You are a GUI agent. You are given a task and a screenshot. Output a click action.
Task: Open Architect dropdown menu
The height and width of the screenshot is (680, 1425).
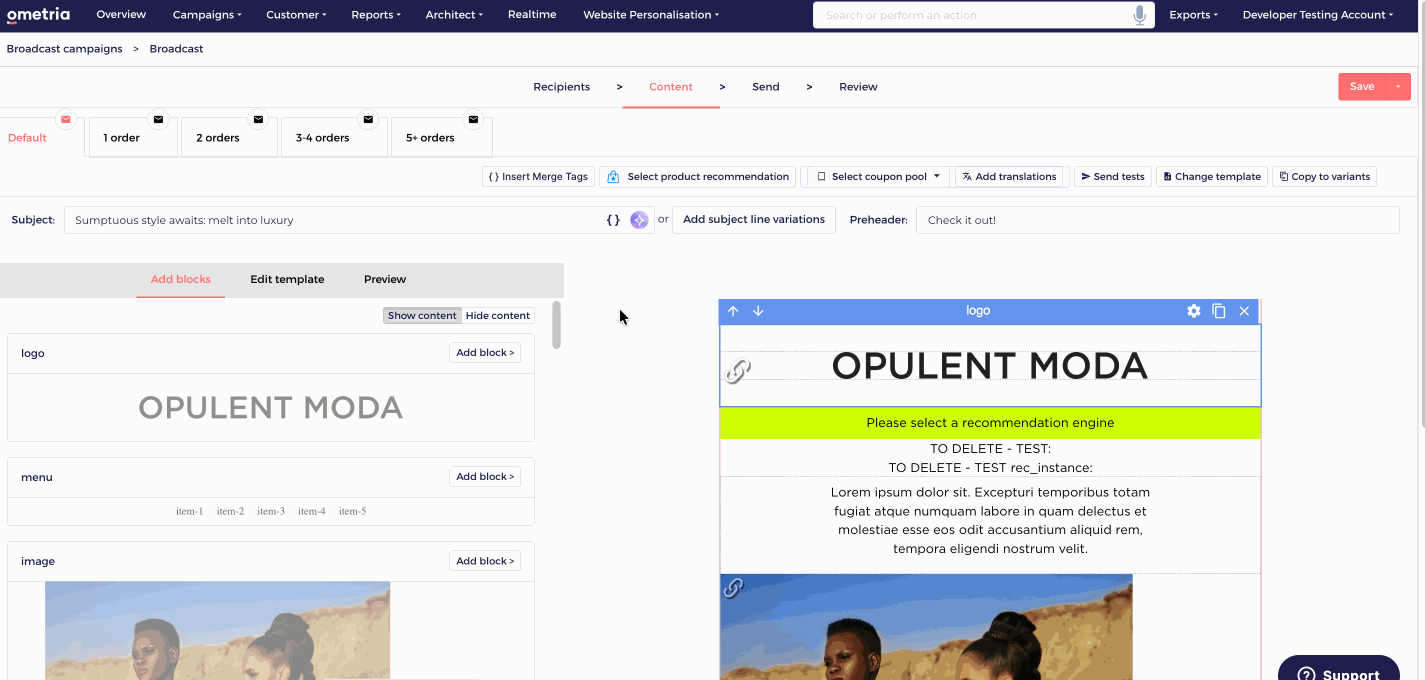click(x=454, y=15)
